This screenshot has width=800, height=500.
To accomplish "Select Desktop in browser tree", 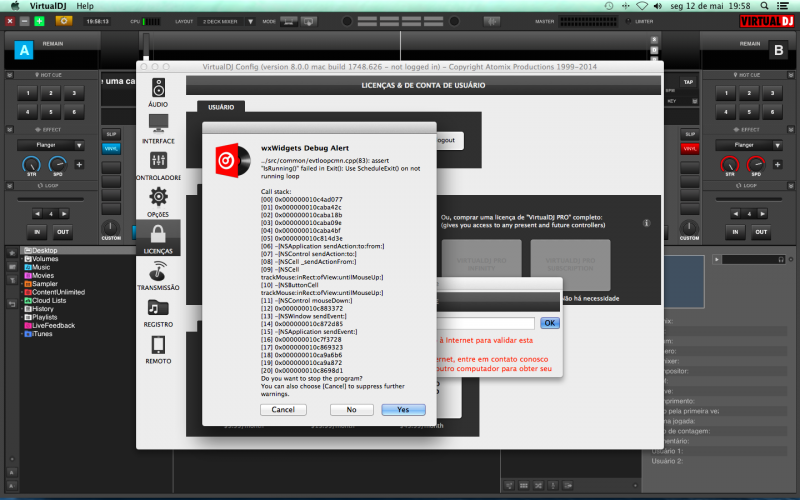I will [x=44, y=251].
